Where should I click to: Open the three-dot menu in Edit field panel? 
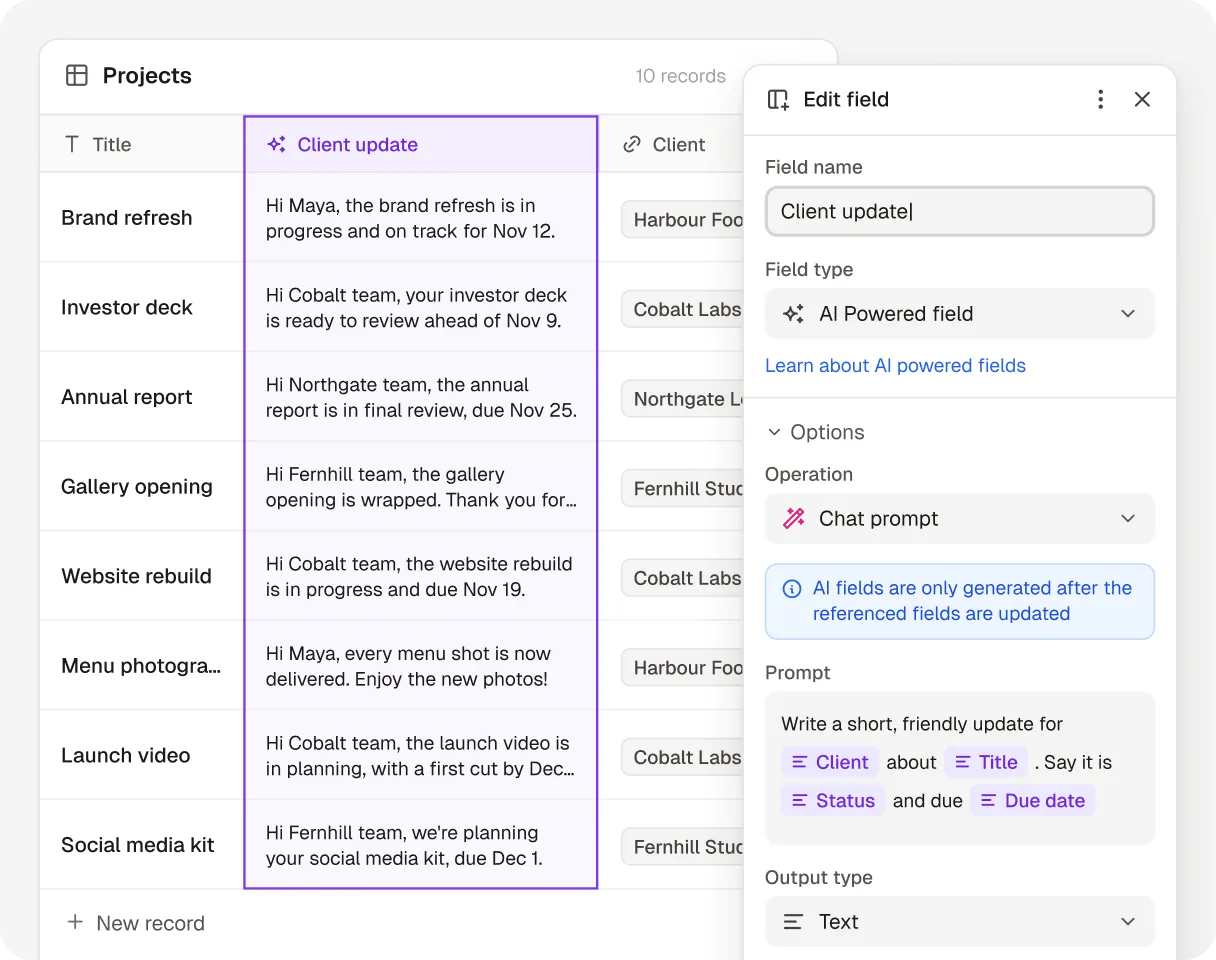pos(1100,99)
